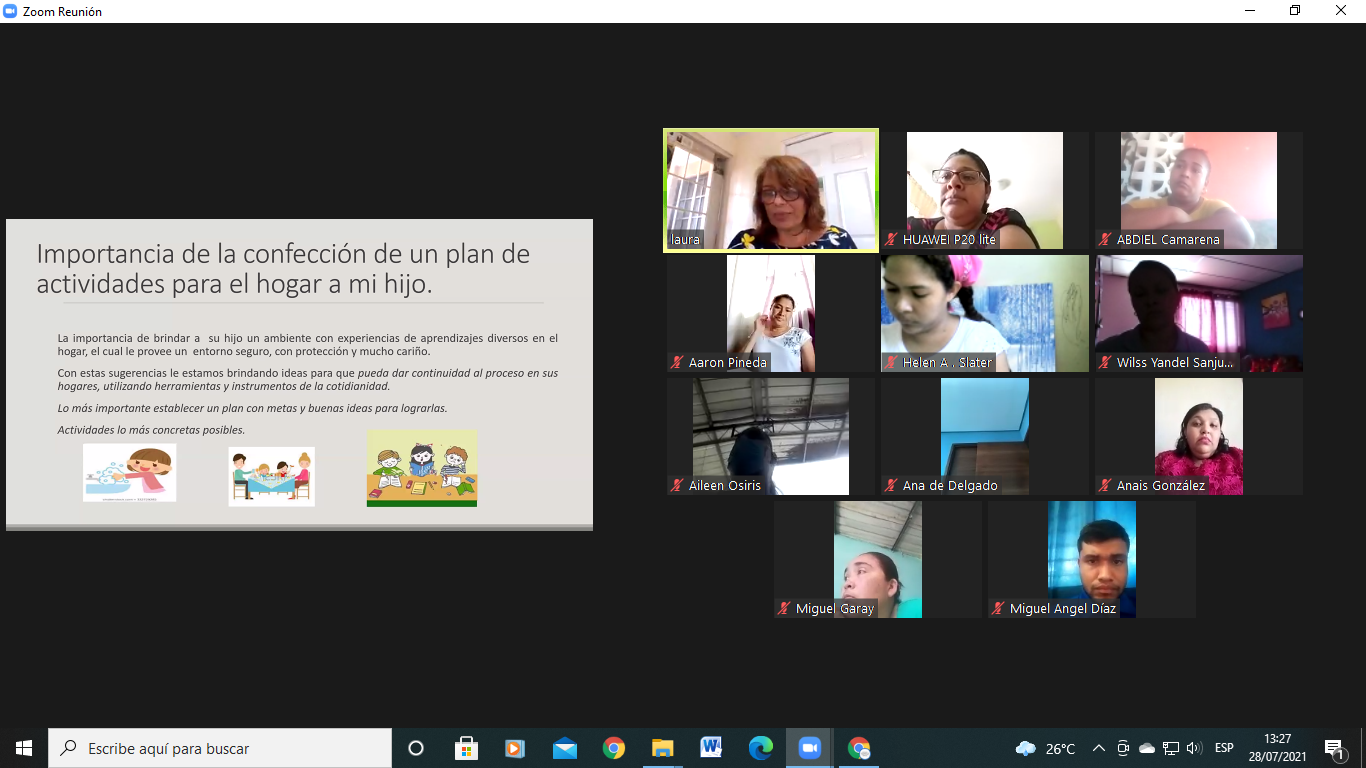Viewport: 1366px width, 768px height.
Task: Expand the hidden system tray icons chevron
Action: tap(1098, 748)
